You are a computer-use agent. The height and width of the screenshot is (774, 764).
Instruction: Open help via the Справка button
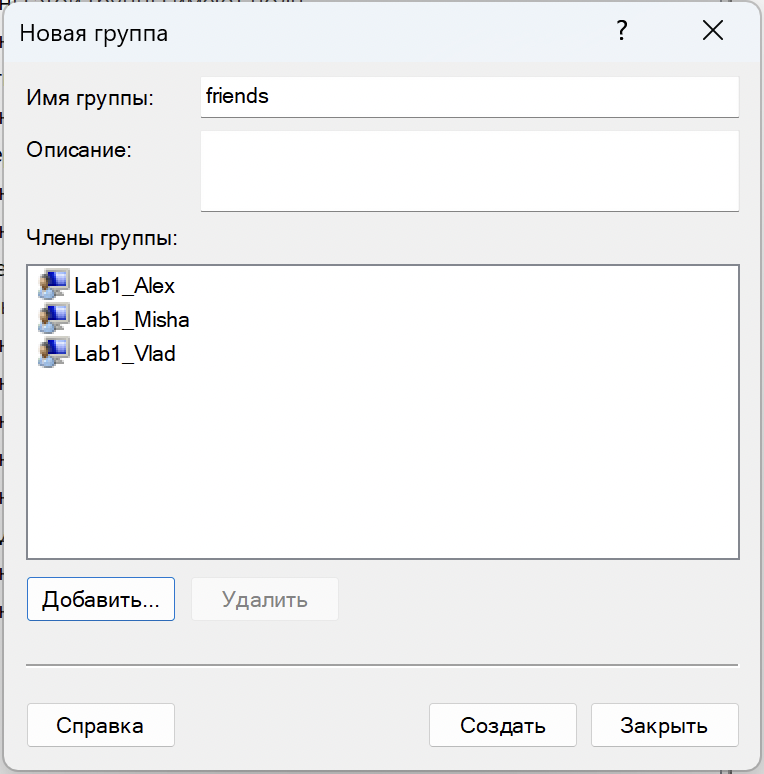(100, 725)
